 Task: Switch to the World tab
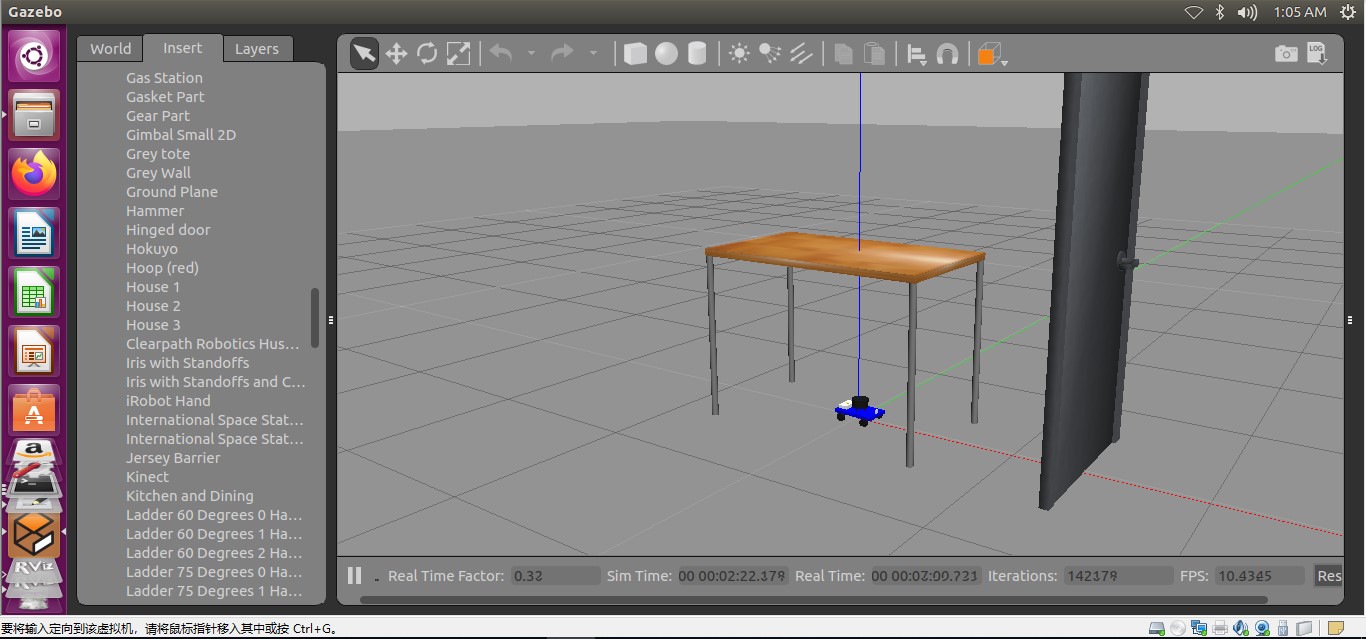click(110, 49)
